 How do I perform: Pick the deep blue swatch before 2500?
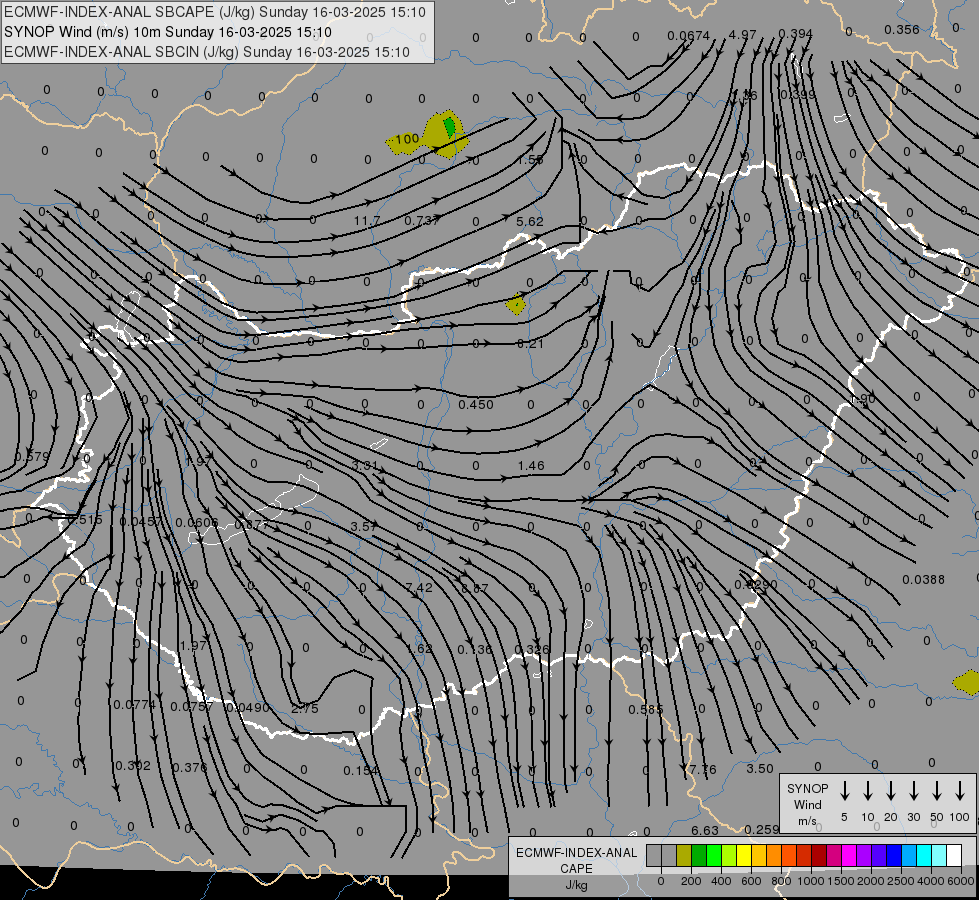point(894,855)
